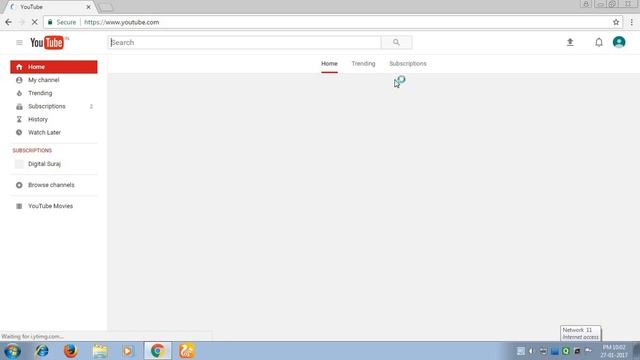Open Browse channels
This screenshot has height=360, width=640.
[54, 185]
